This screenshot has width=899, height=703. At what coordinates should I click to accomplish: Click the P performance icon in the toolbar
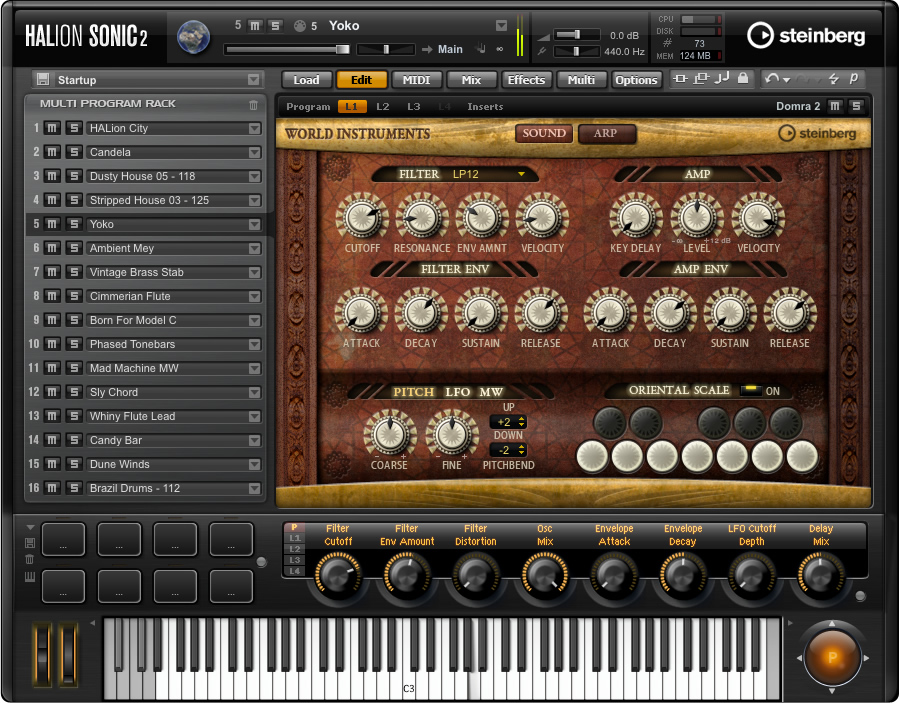coord(855,80)
